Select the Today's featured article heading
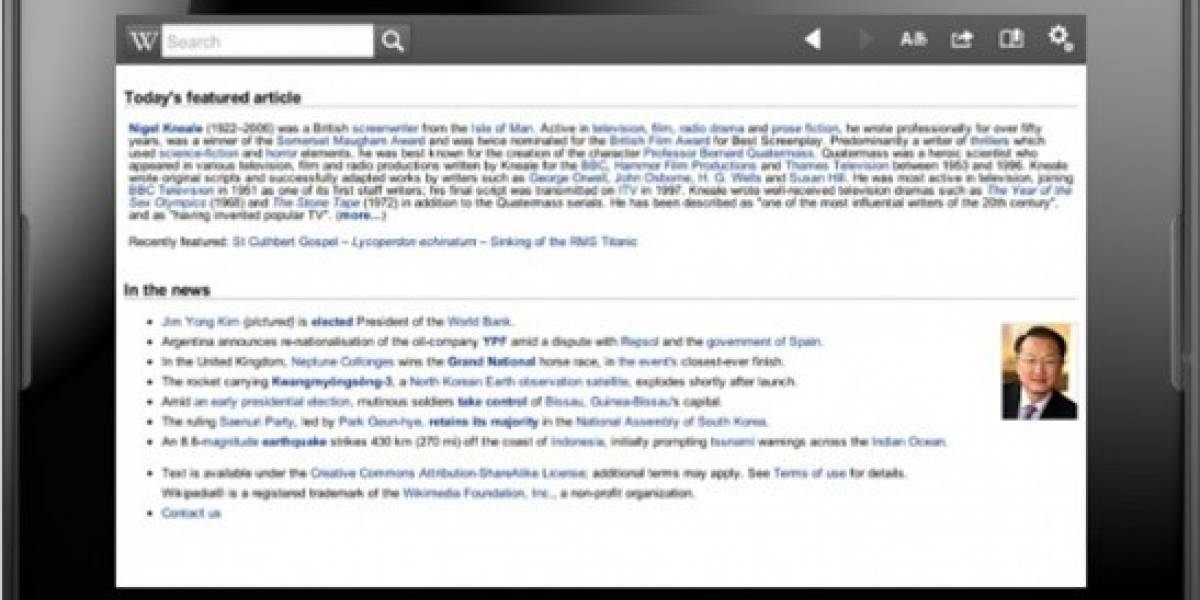 click(x=212, y=97)
